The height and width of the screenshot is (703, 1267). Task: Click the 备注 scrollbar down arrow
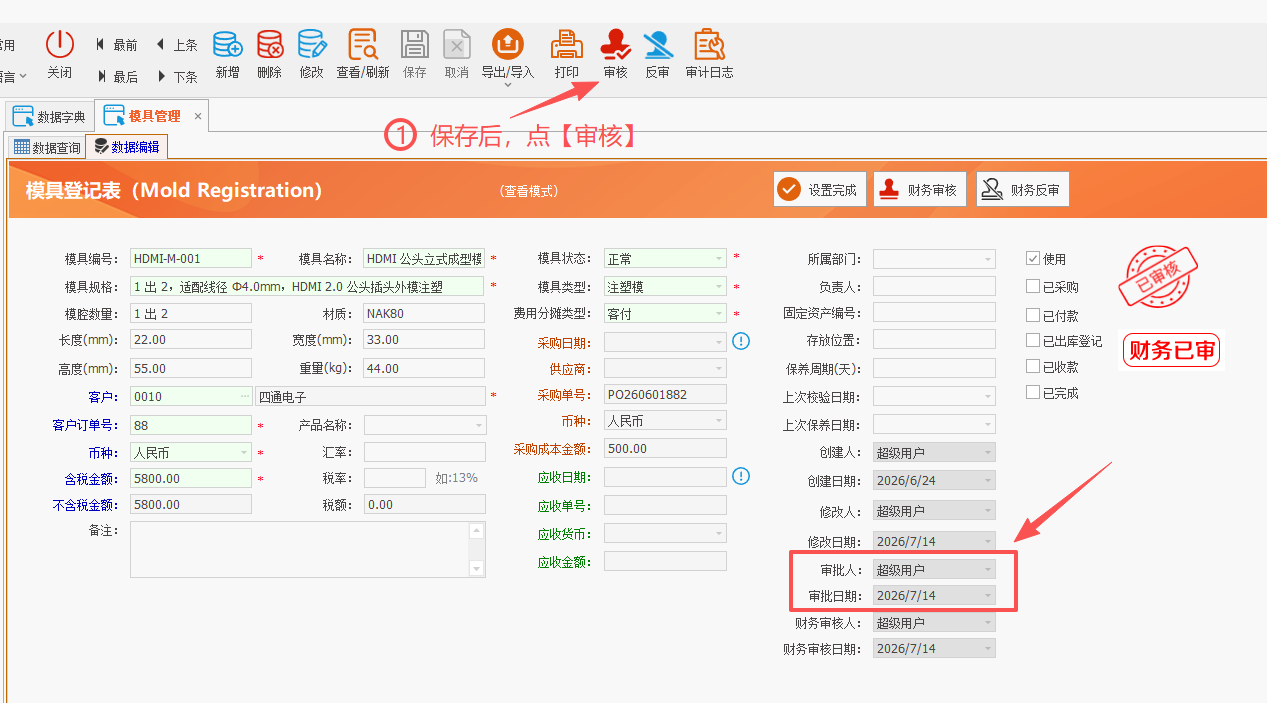point(476,569)
